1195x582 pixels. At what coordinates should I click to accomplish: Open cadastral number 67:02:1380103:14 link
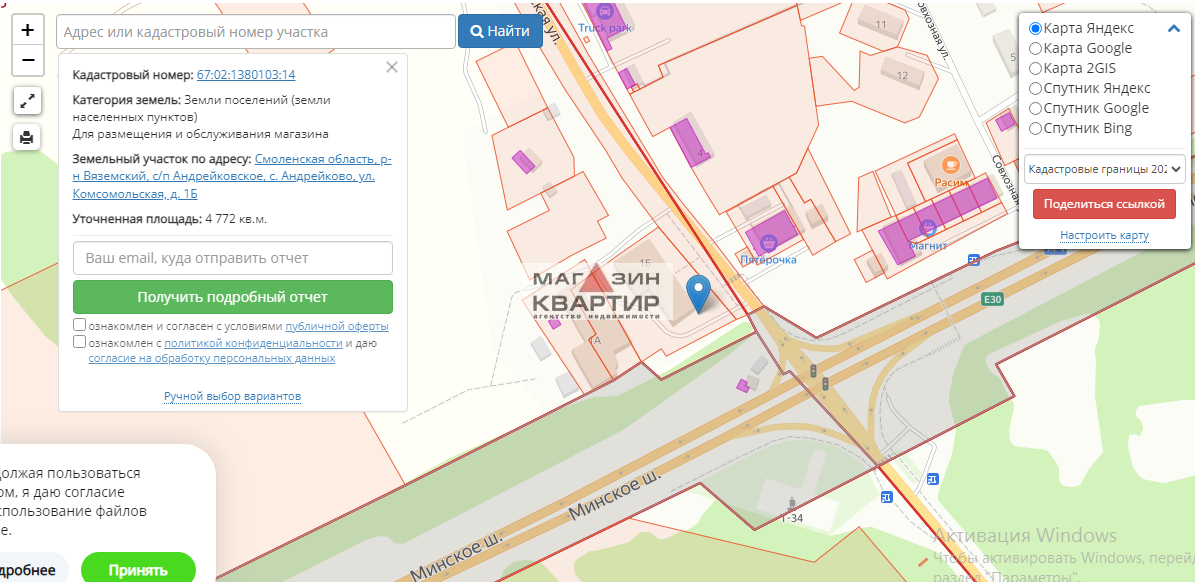point(246,75)
